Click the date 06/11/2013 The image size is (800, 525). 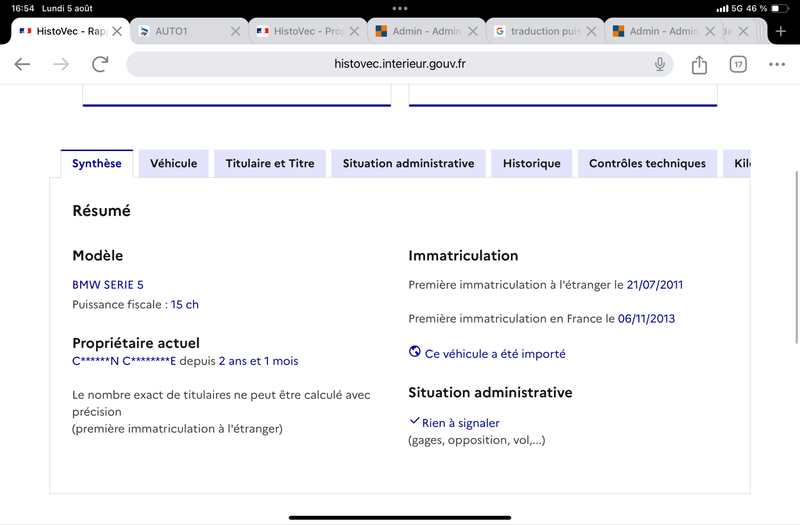[646, 319]
